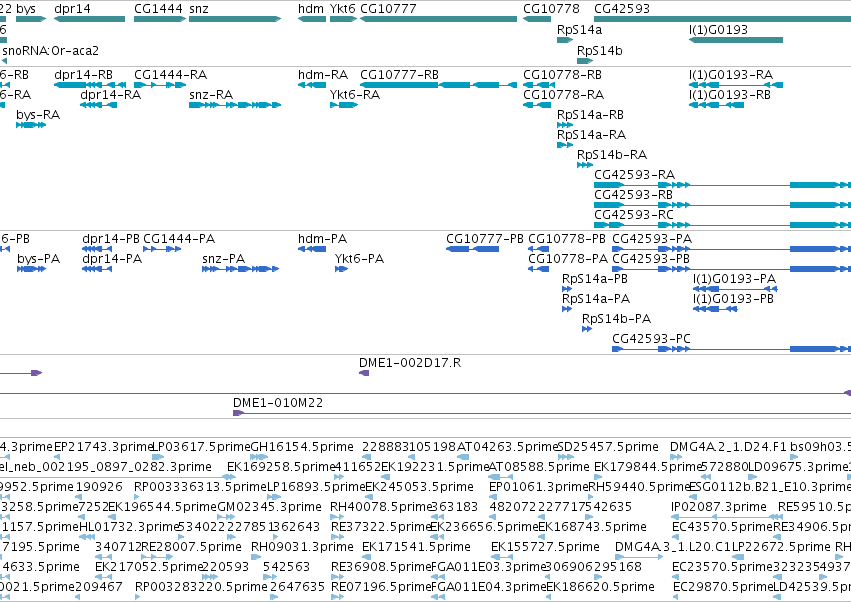Click the l(1)G0193-PA protein label
This screenshot has width=851, height=602.
[734, 278]
